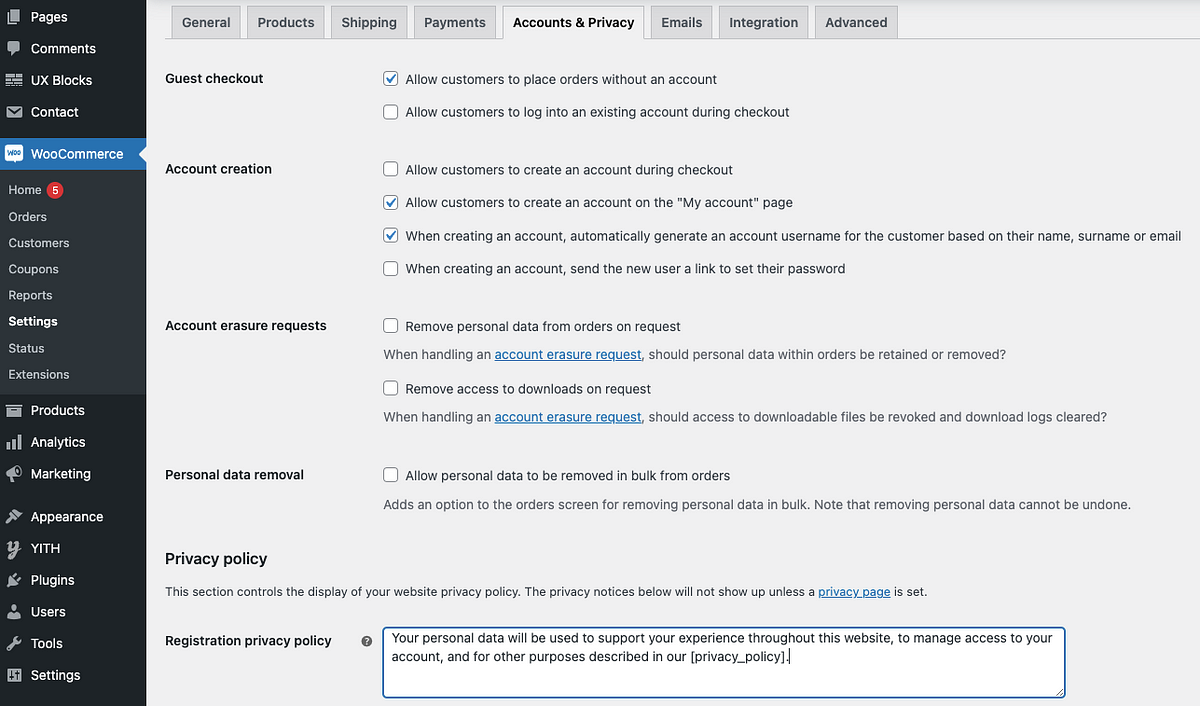1200x706 pixels.
Task: Enable send new user password link checkbox
Action: pos(391,268)
